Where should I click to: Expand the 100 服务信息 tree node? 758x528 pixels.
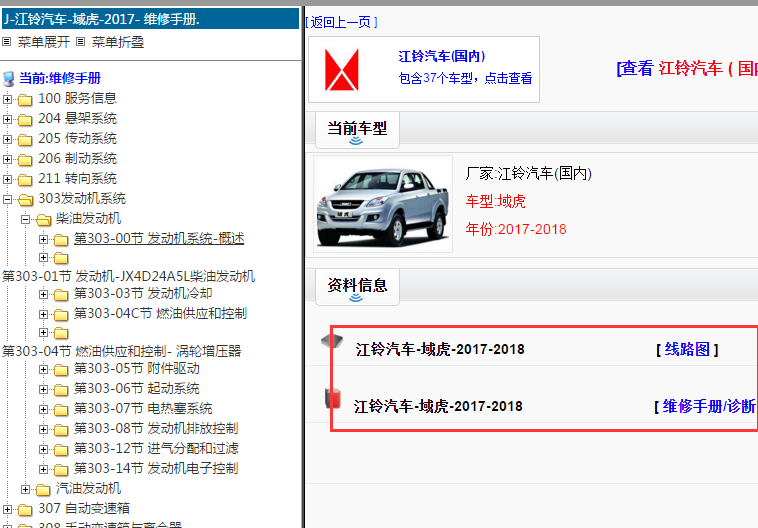pyautogui.click(x=7, y=99)
